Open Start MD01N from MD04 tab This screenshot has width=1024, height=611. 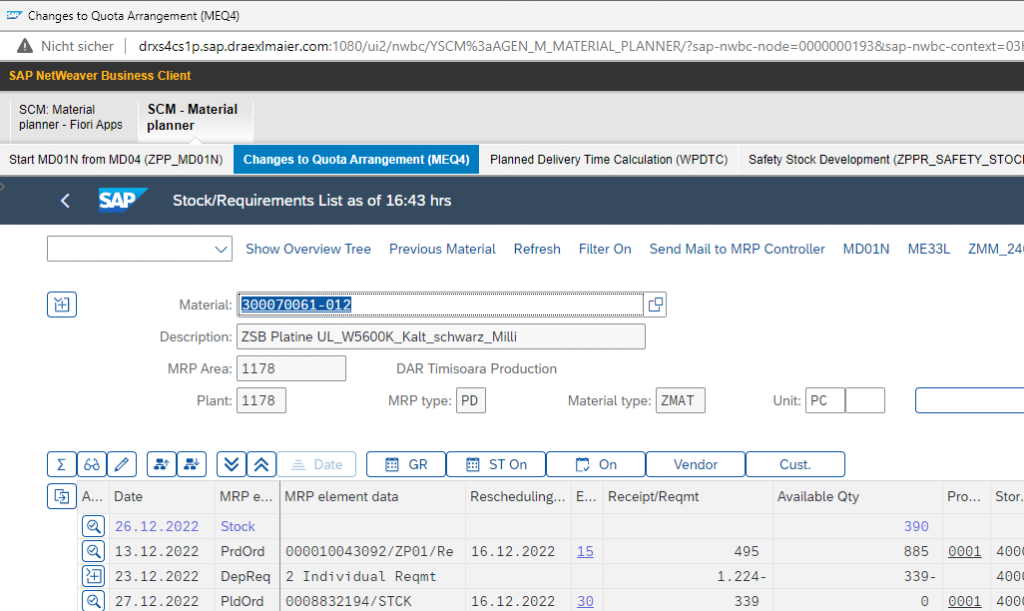tap(116, 160)
